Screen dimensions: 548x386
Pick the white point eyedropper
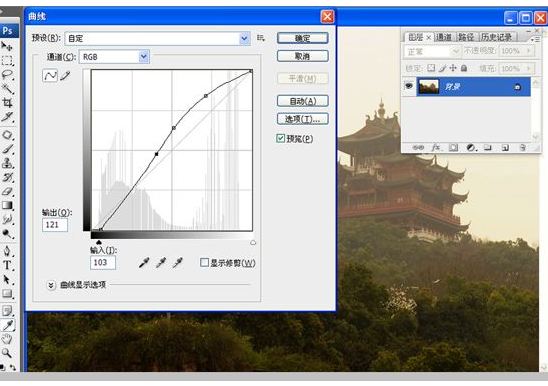click(x=178, y=263)
